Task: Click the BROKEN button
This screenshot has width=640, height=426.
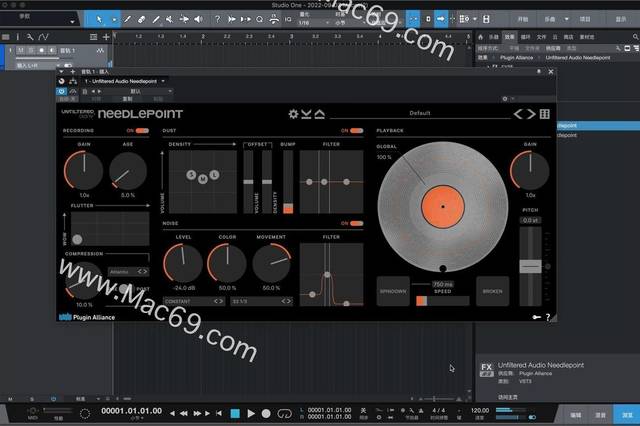Action: tap(493, 291)
